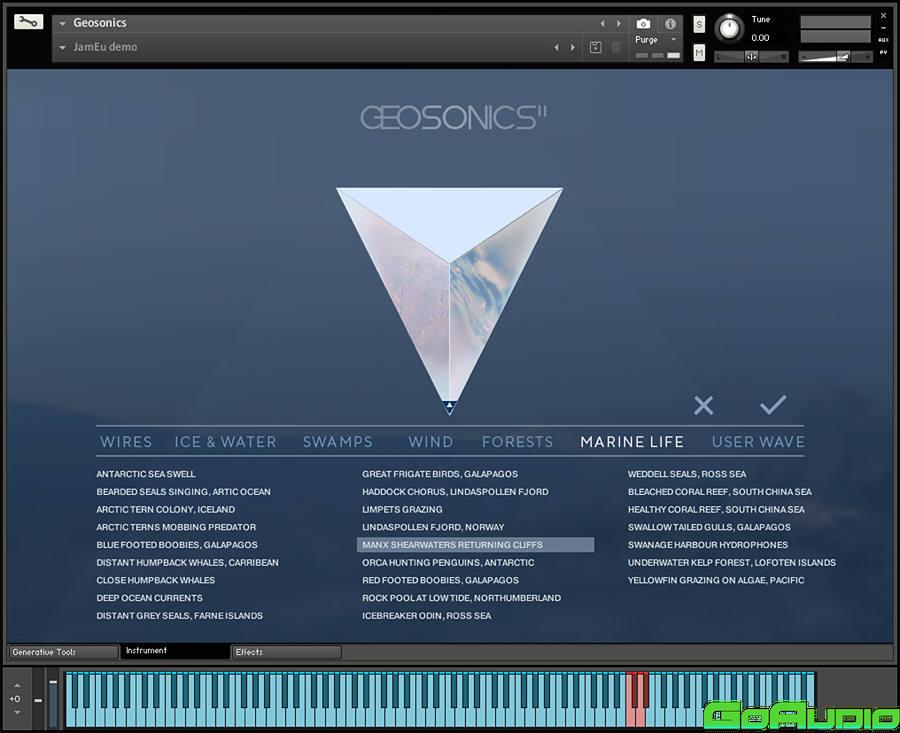Screen dimensions: 900x733
Task: Click the vertical slider left of the keyboard
Action: click(53, 701)
